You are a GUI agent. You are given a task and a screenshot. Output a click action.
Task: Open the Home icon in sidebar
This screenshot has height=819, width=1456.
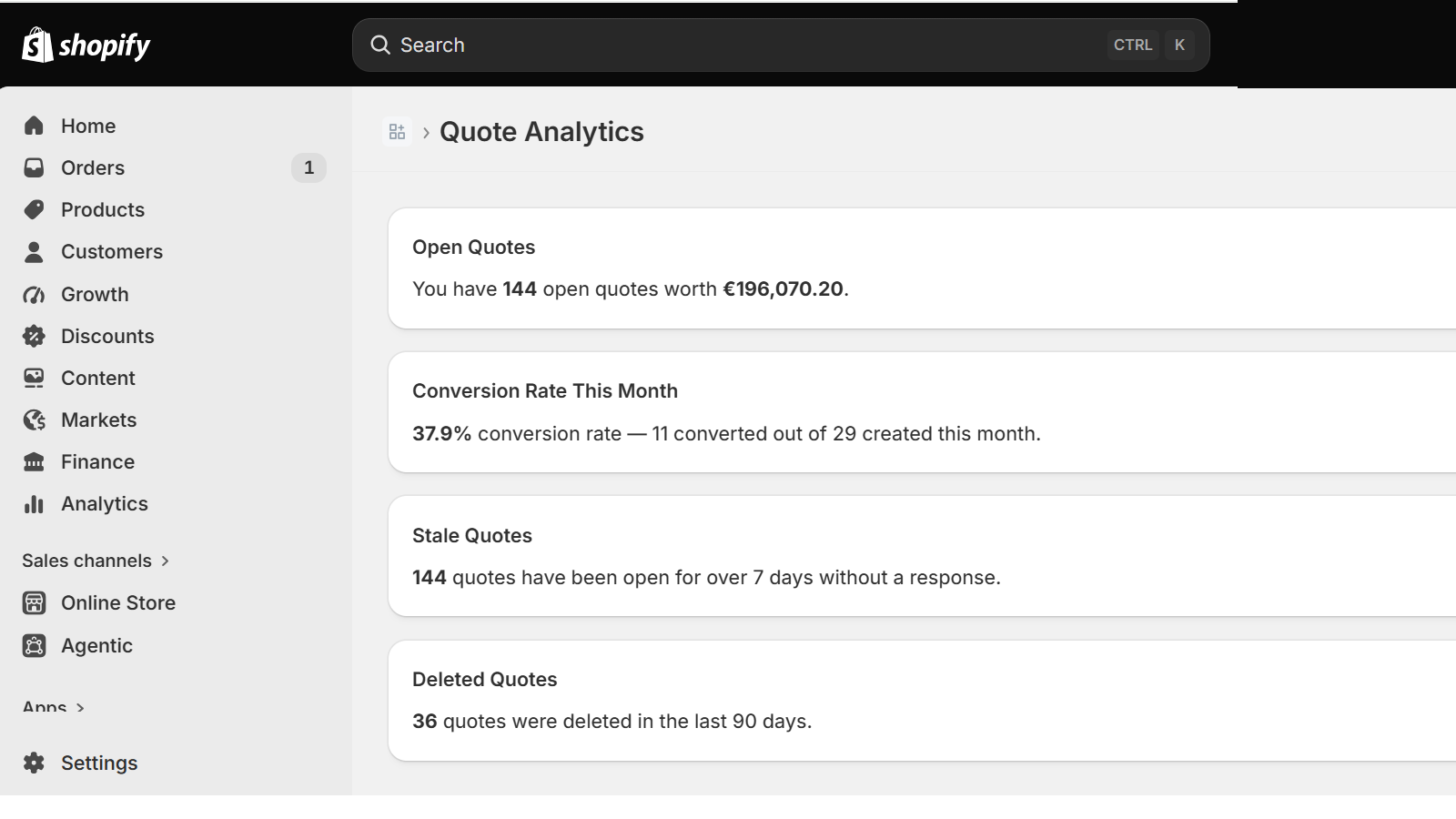click(34, 126)
